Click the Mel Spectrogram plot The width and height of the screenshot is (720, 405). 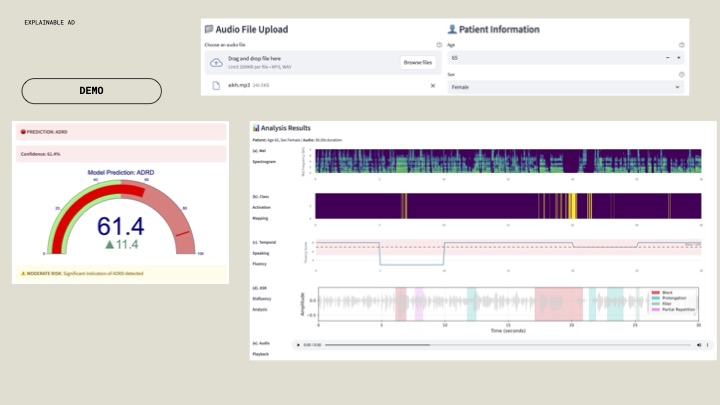pos(508,162)
